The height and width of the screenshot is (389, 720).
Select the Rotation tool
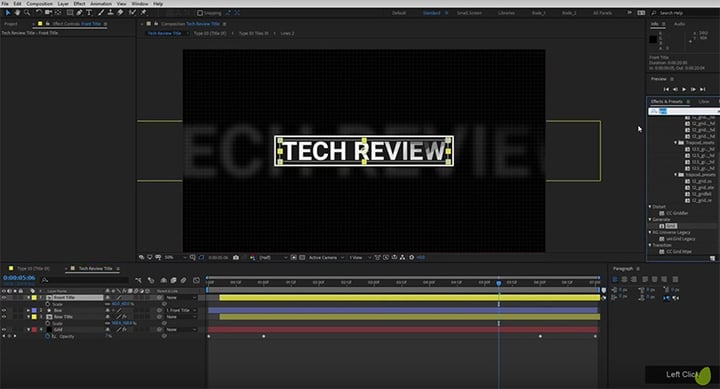(39, 12)
